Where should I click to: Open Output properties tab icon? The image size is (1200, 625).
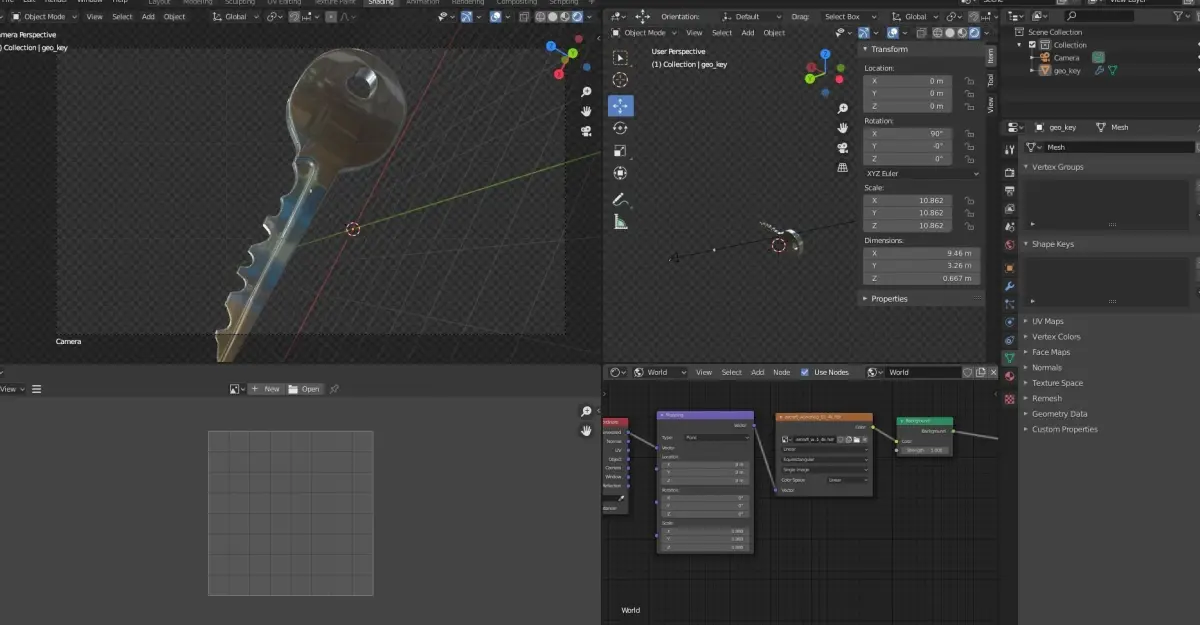tap(1009, 190)
